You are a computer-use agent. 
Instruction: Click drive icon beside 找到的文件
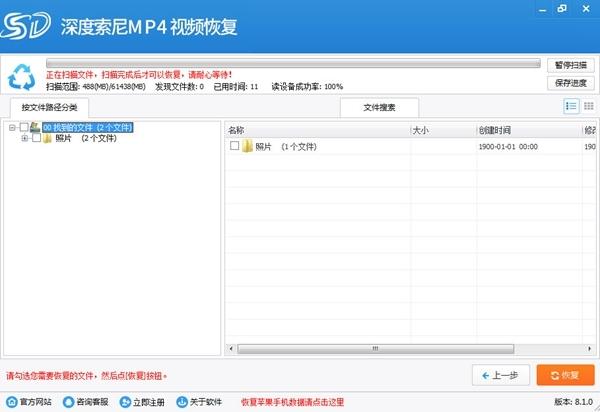35,127
